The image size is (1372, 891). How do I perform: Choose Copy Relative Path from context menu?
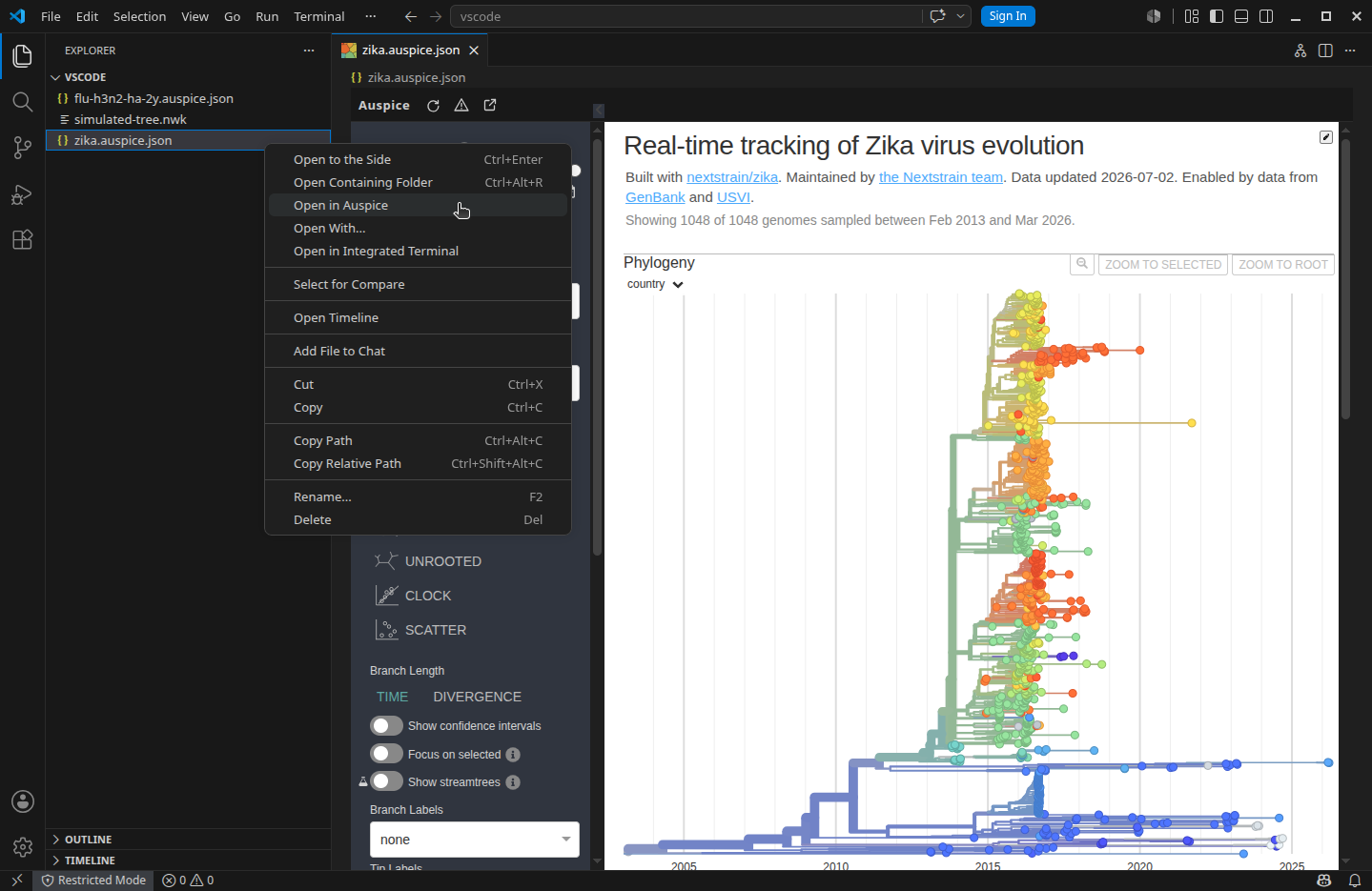tap(418, 463)
